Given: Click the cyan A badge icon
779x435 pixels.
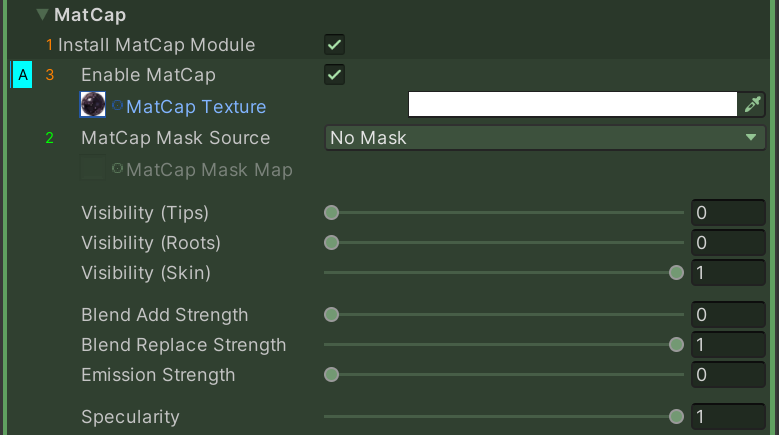Looking at the screenshot, I should click(23, 75).
